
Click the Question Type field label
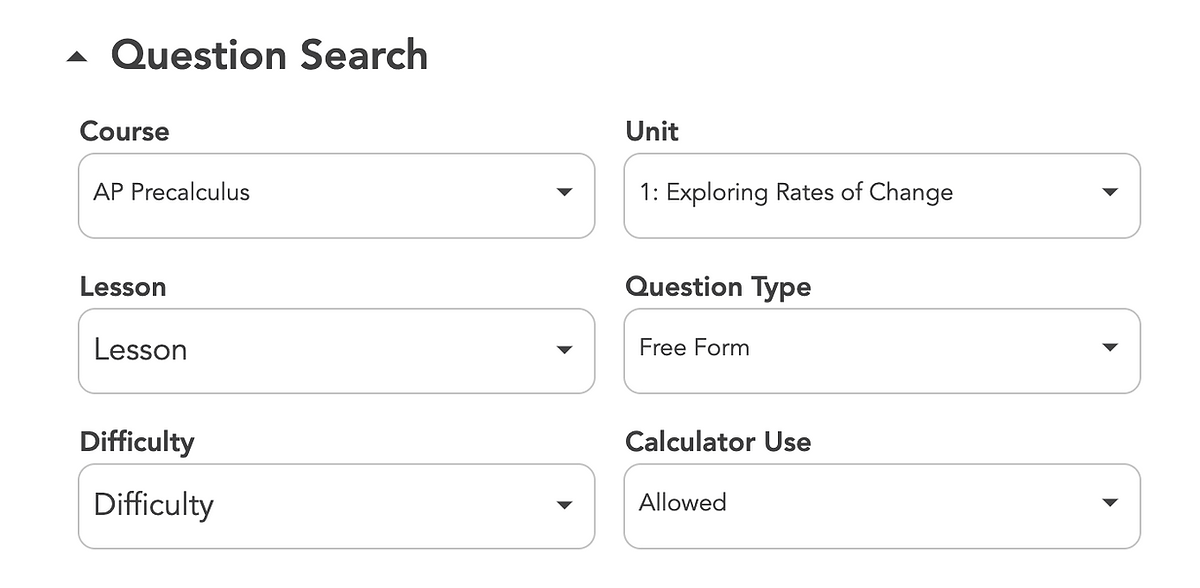point(717,287)
